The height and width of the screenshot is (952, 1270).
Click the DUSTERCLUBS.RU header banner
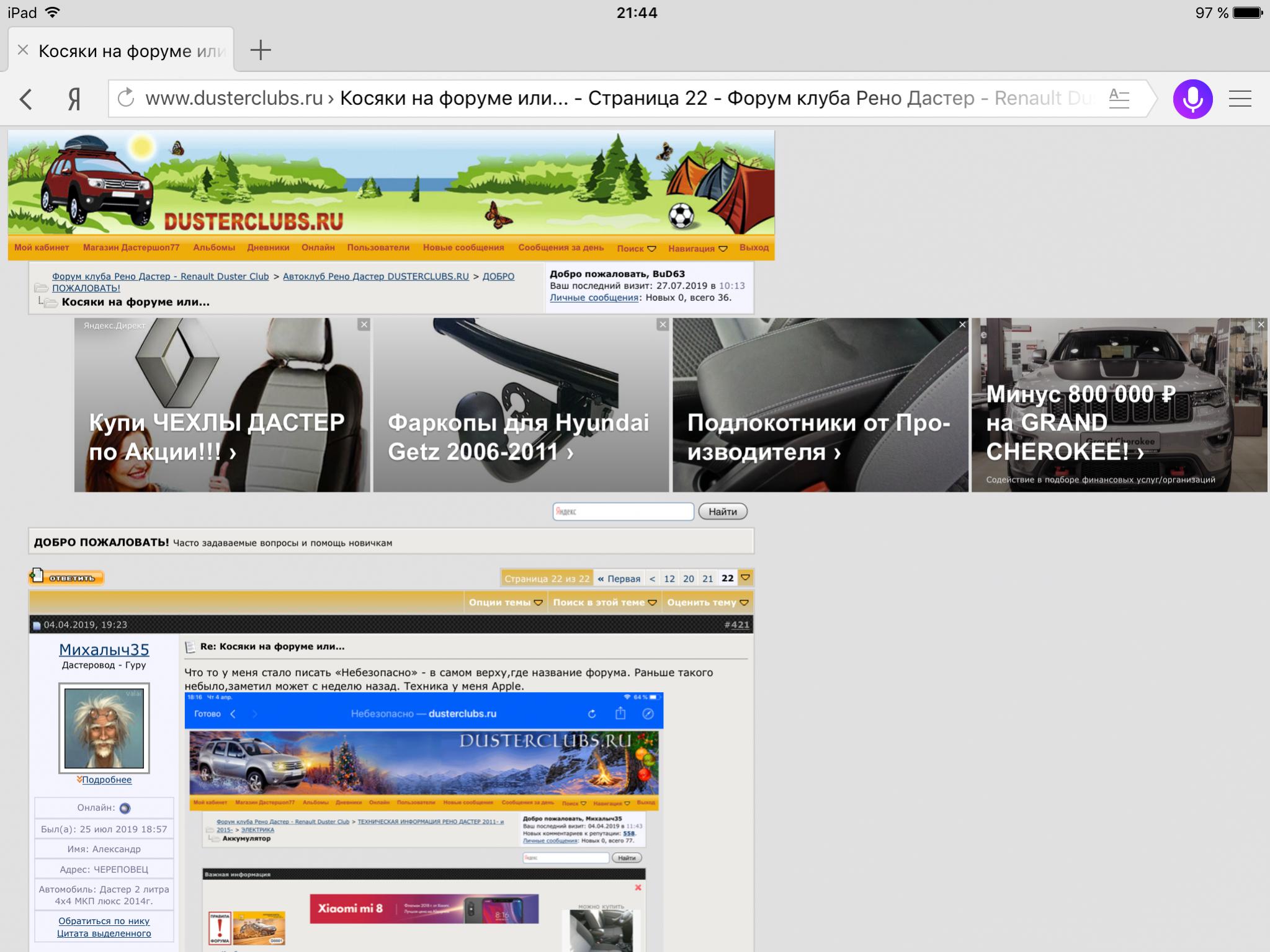point(391,182)
